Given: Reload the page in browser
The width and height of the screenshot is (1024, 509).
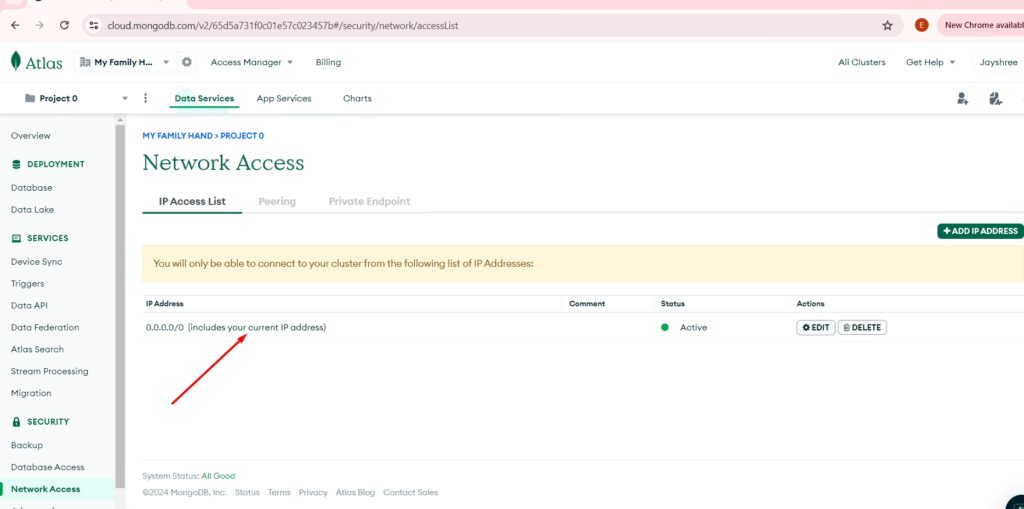Looking at the screenshot, I should coord(64,25).
